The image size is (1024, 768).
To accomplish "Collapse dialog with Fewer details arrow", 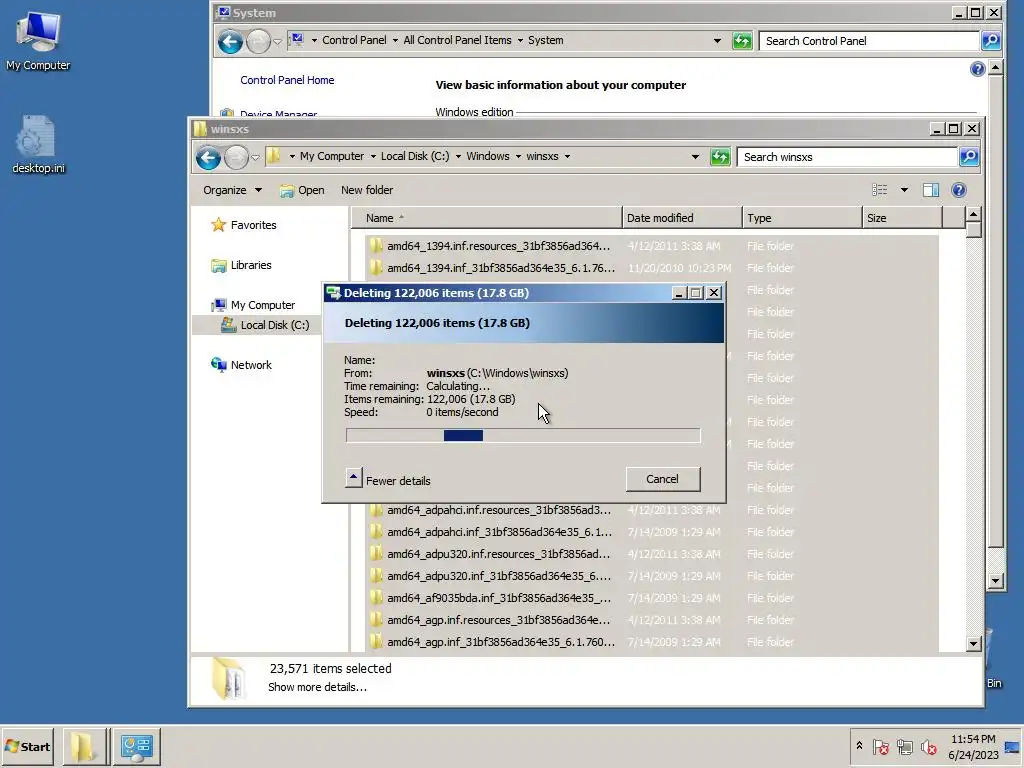I will pos(353,477).
